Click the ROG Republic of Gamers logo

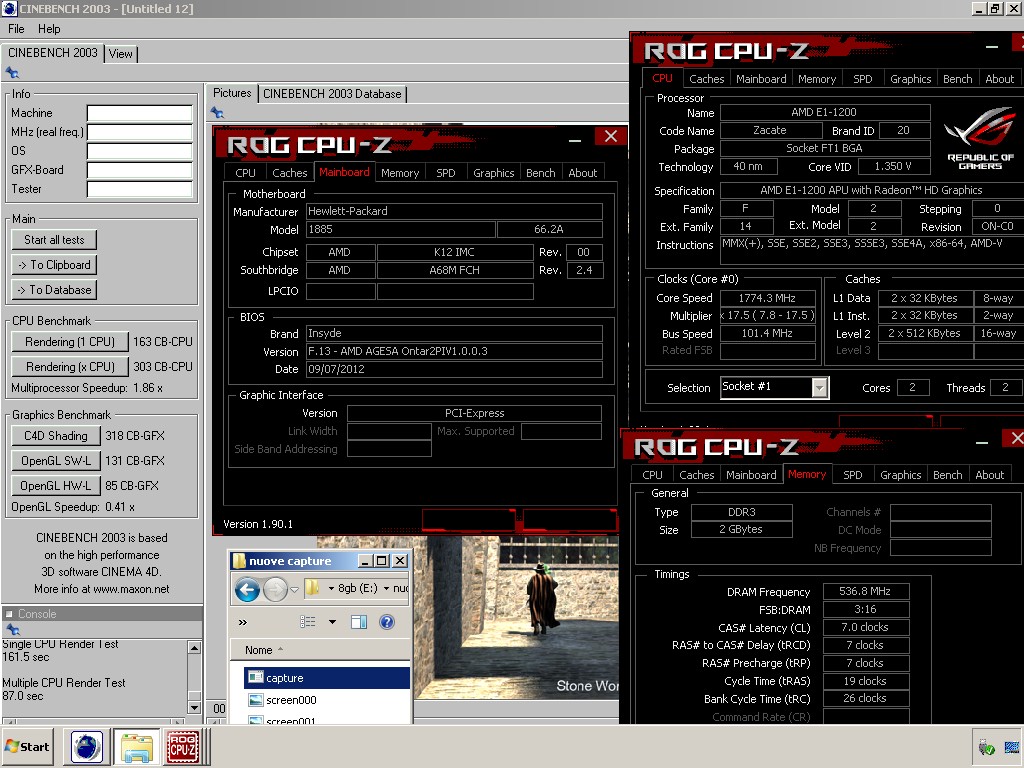[x=980, y=138]
